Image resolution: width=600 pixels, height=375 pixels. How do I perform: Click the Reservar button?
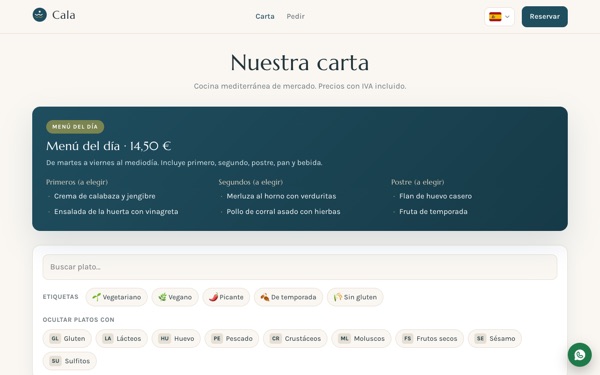pos(545,16)
